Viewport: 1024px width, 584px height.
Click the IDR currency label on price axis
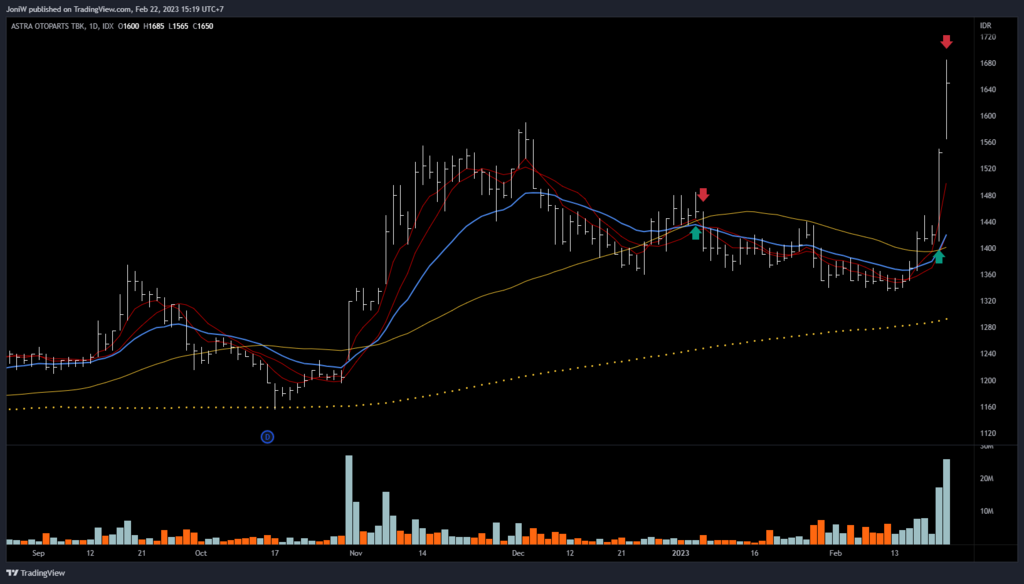[x=985, y=23]
